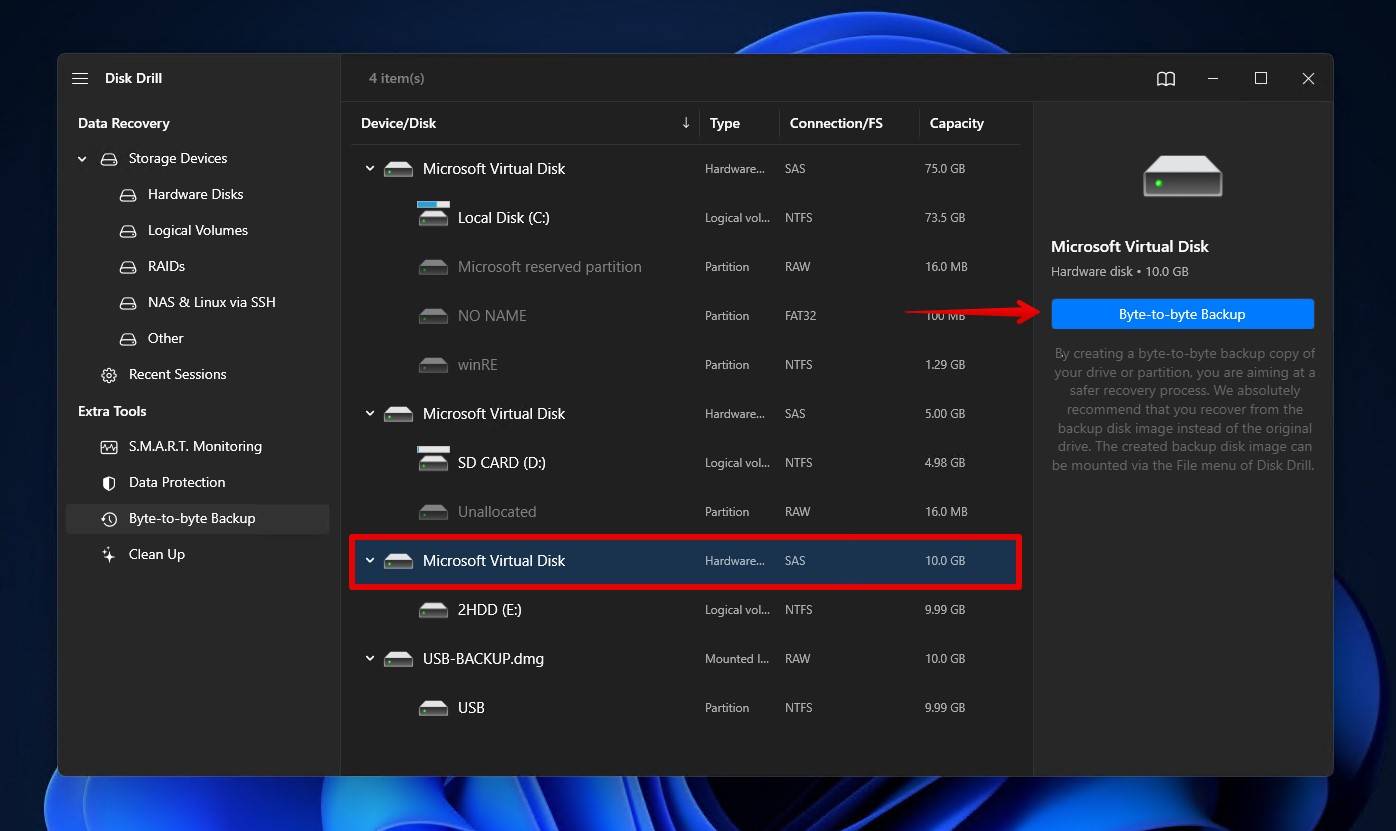
Task: Select the Local Disk (C:) volume
Action: pos(503,217)
